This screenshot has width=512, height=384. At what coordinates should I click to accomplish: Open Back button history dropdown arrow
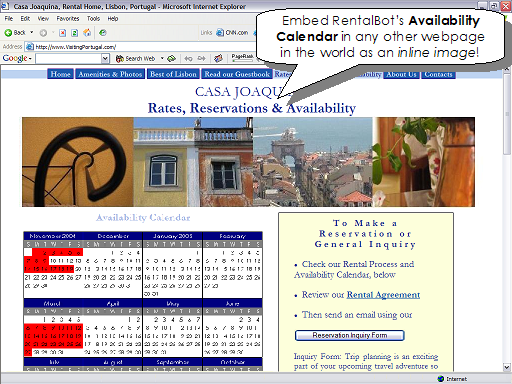tap(32, 33)
